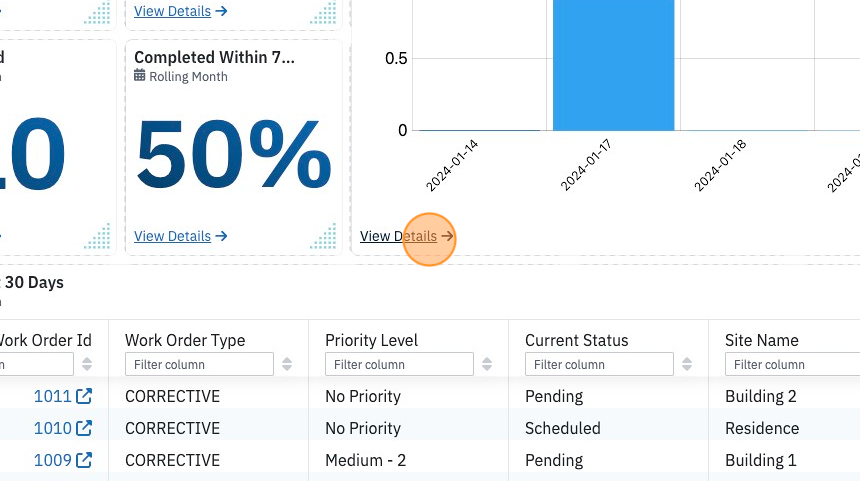Click the Current Status filter field
860x481 pixels.
point(599,364)
